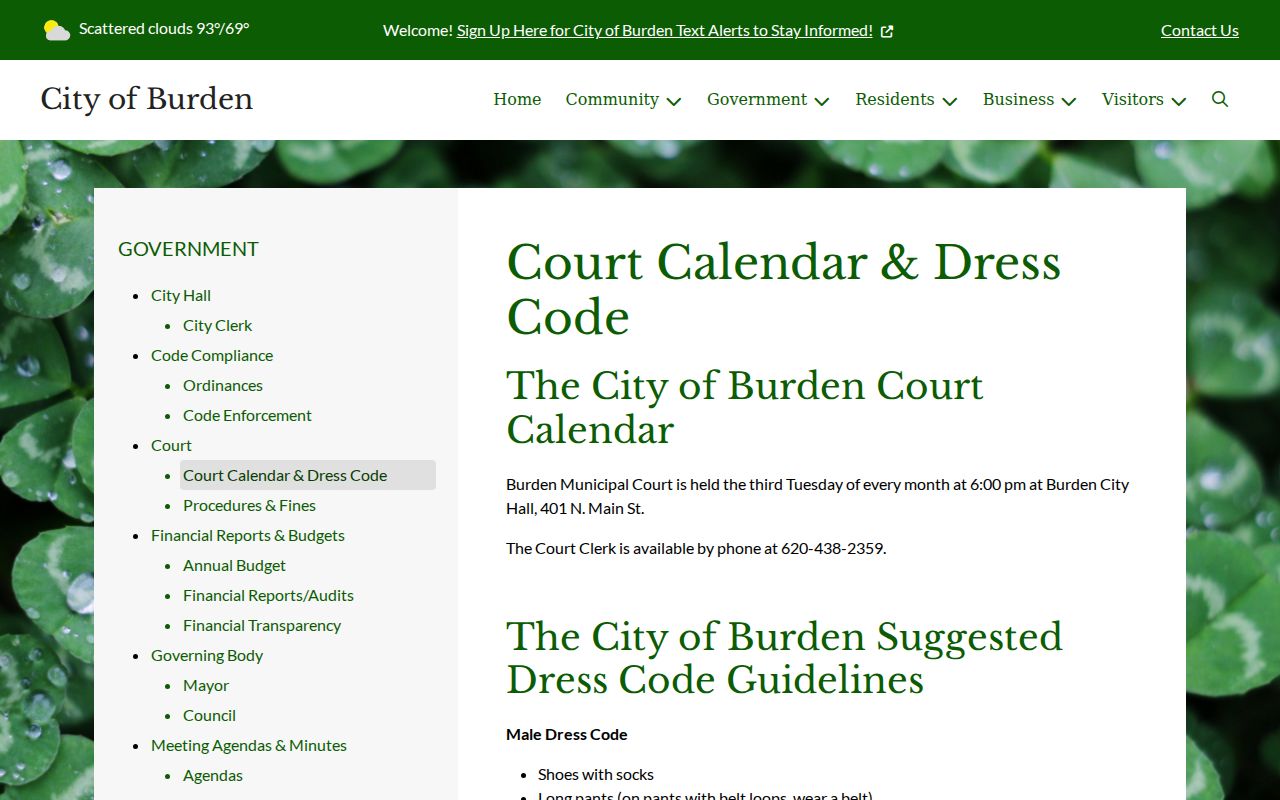Open Procedures & Fines sidebar link
1280x800 pixels.
coord(249,505)
